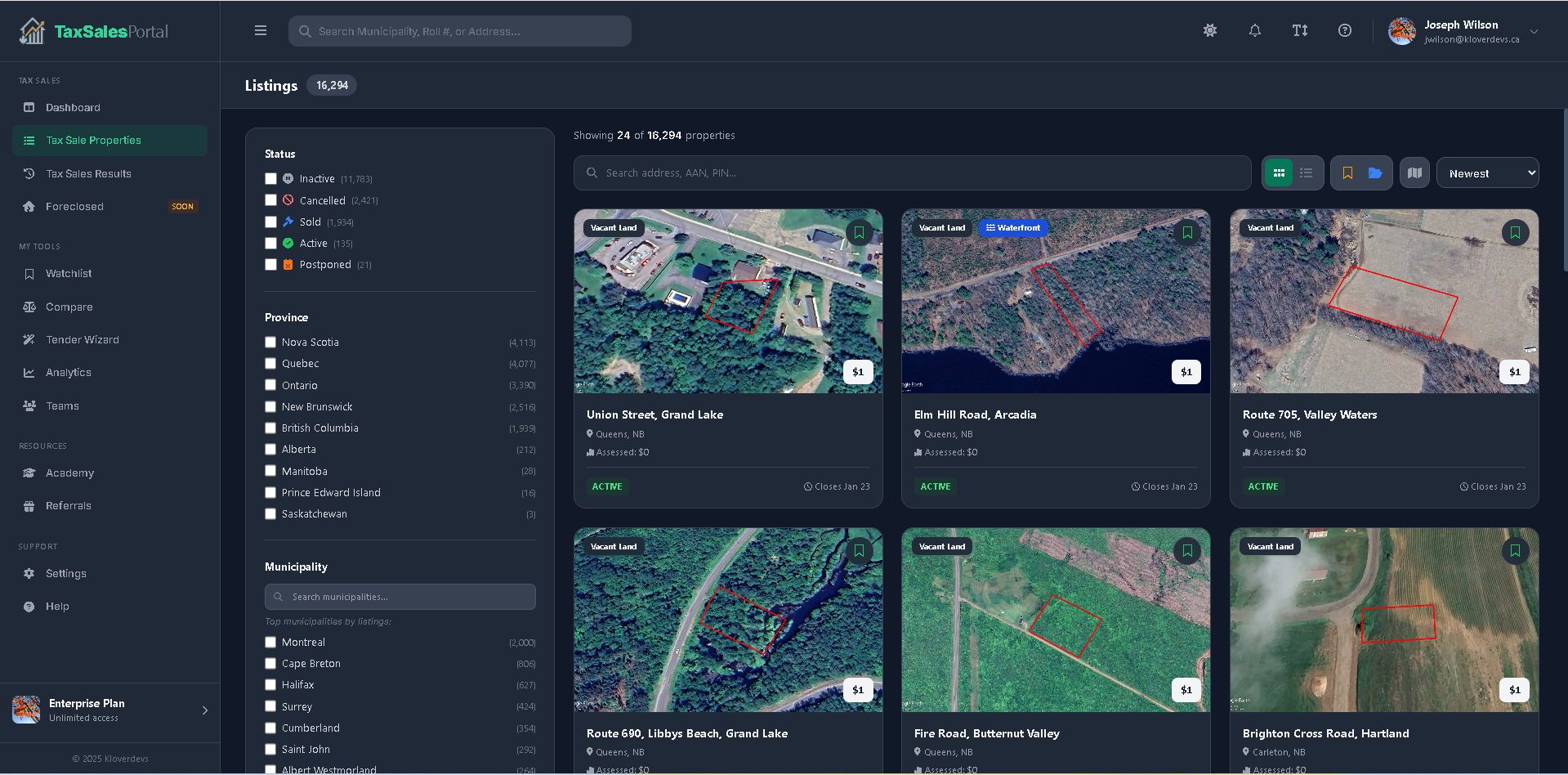Image resolution: width=1568 pixels, height=775 pixels.
Task: Check the Active status filter
Action: coord(271,244)
